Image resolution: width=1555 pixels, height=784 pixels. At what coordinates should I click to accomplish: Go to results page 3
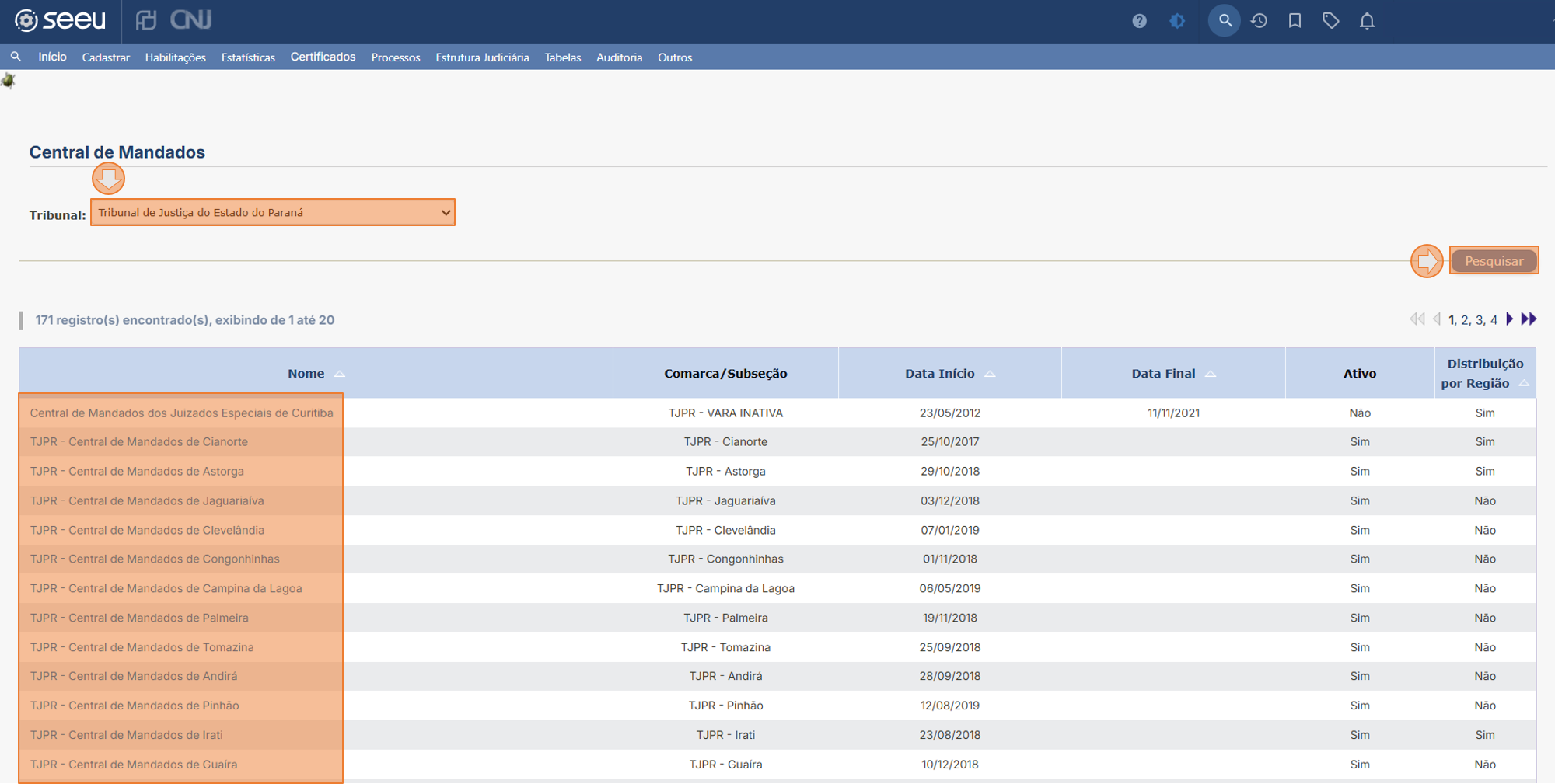tap(1480, 319)
